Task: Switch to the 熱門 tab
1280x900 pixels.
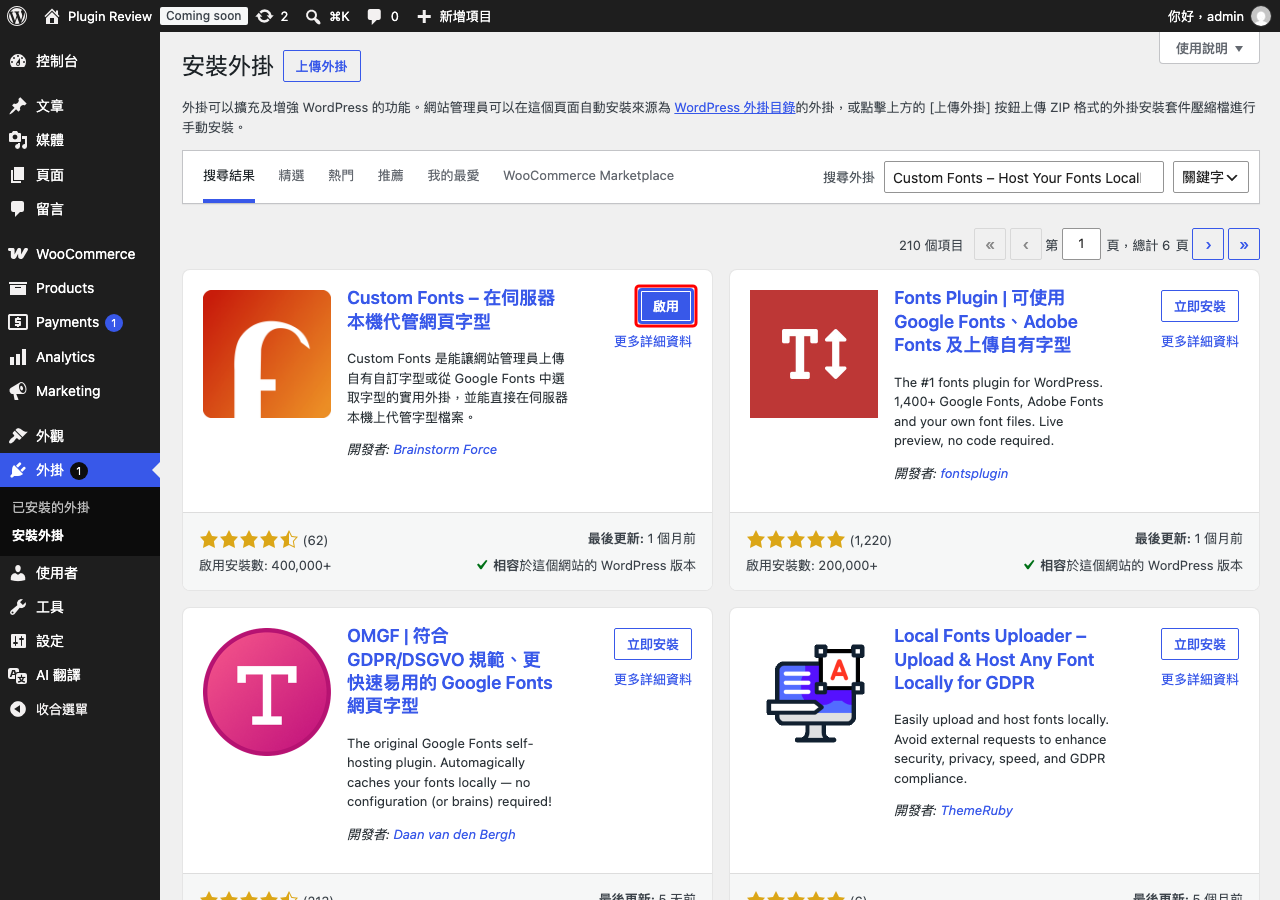Action: pyautogui.click(x=341, y=176)
